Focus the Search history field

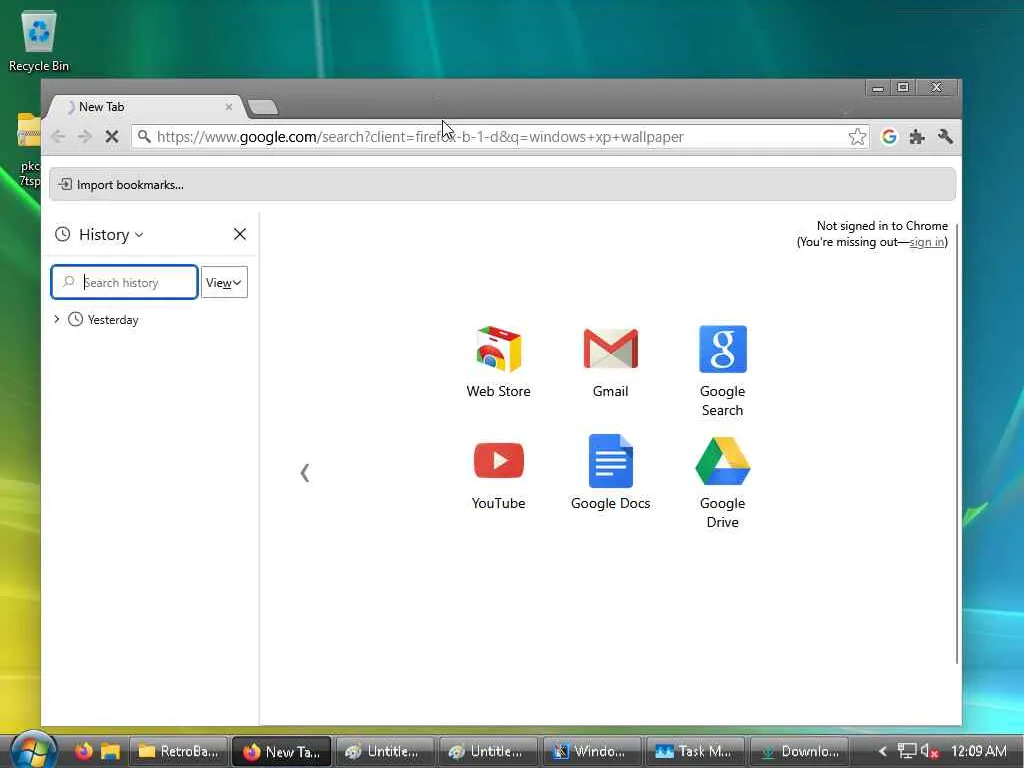[x=124, y=282]
